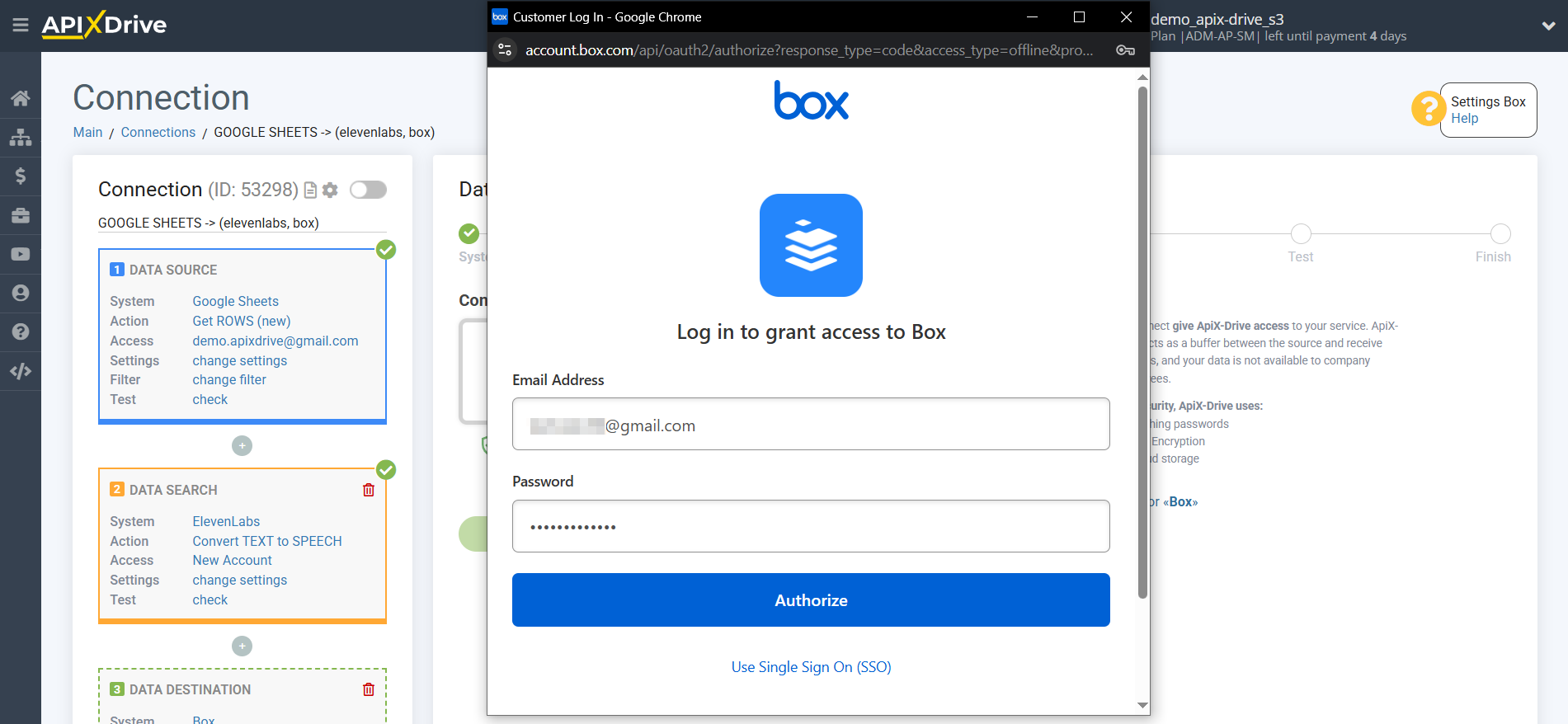Click Use Single Sign On (SSO) link
Image resolution: width=1568 pixels, height=724 pixels.
(811, 666)
